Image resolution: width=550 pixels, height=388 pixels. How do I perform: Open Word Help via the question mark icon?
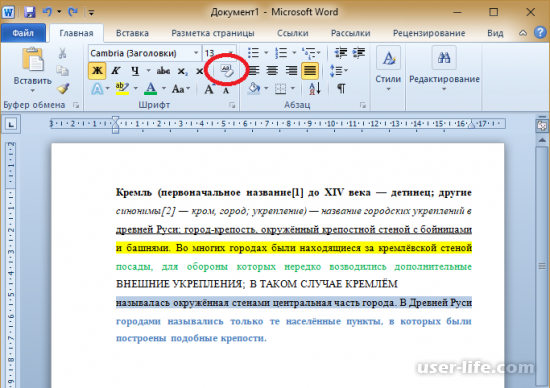(540, 33)
